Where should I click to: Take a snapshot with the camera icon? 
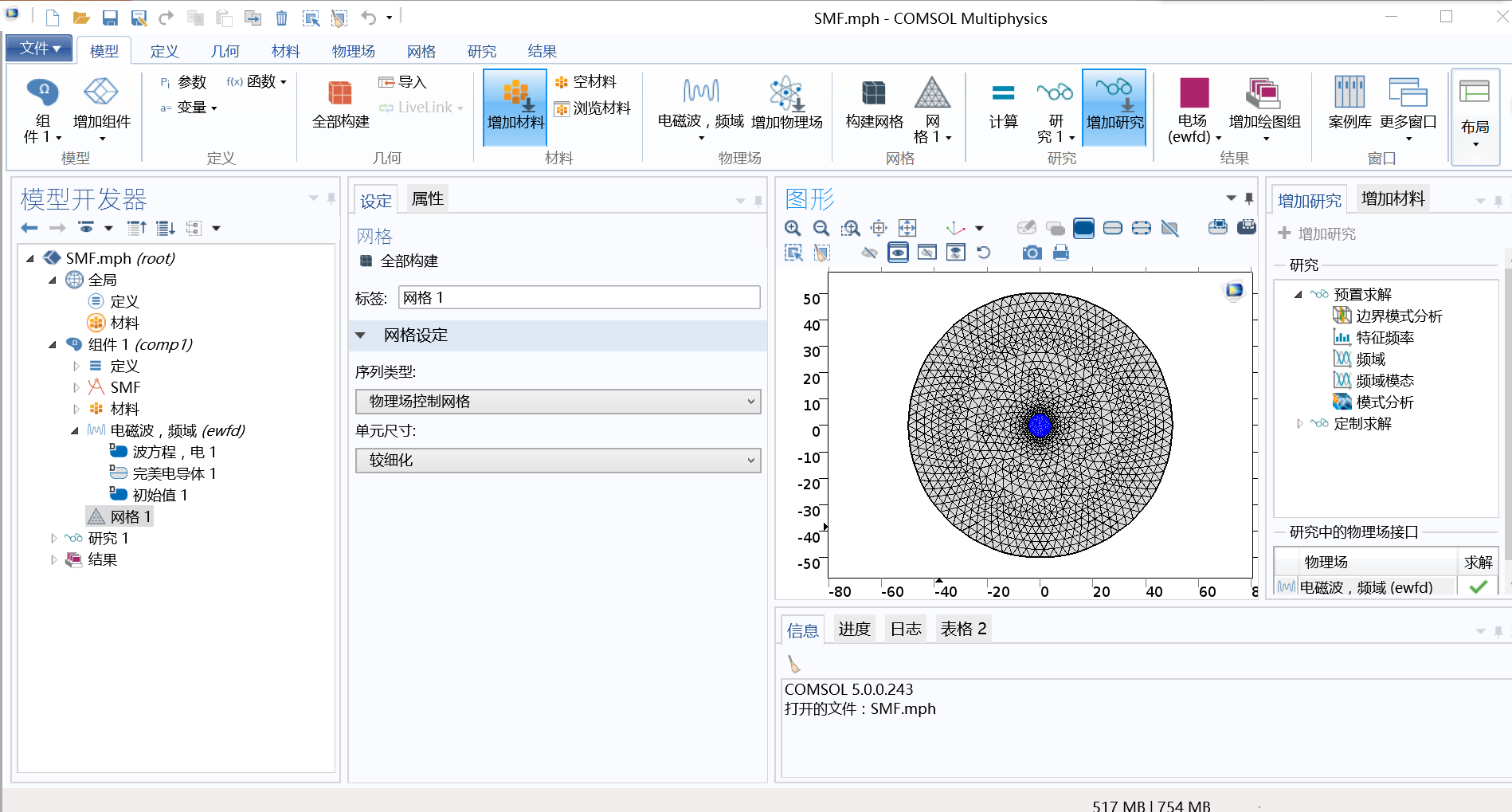pyautogui.click(x=1032, y=253)
